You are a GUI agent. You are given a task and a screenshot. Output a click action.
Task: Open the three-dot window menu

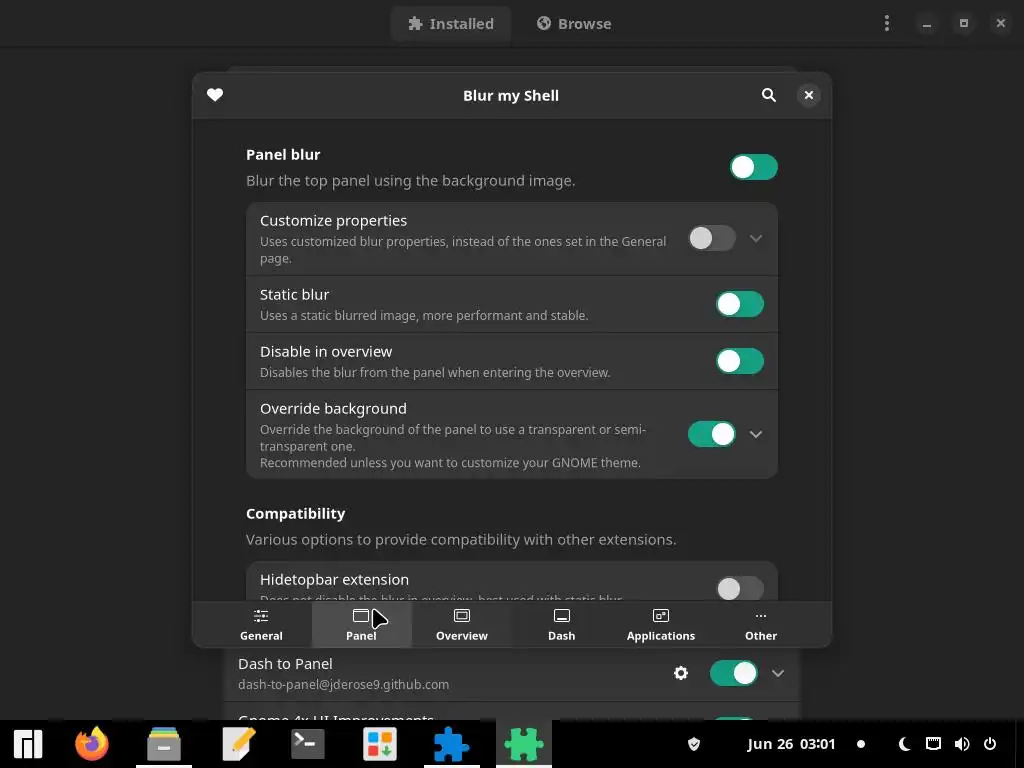pyautogui.click(x=886, y=24)
